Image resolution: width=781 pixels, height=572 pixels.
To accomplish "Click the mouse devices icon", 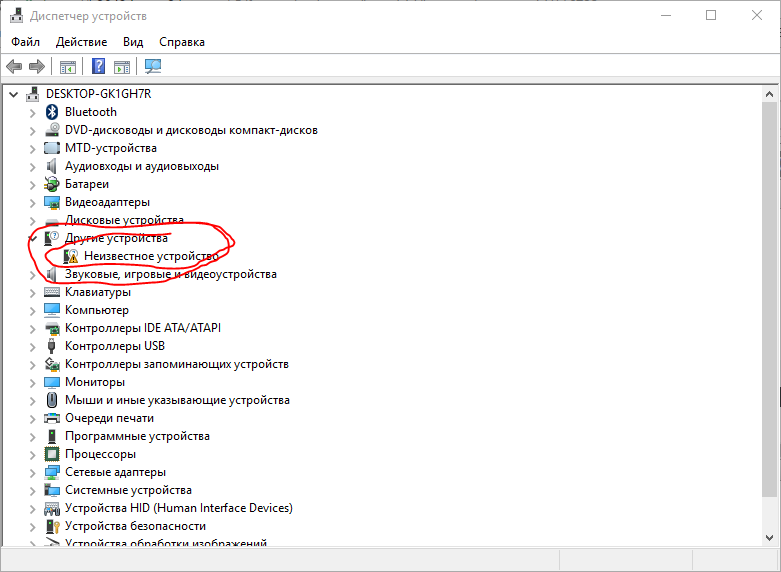I will point(52,400).
